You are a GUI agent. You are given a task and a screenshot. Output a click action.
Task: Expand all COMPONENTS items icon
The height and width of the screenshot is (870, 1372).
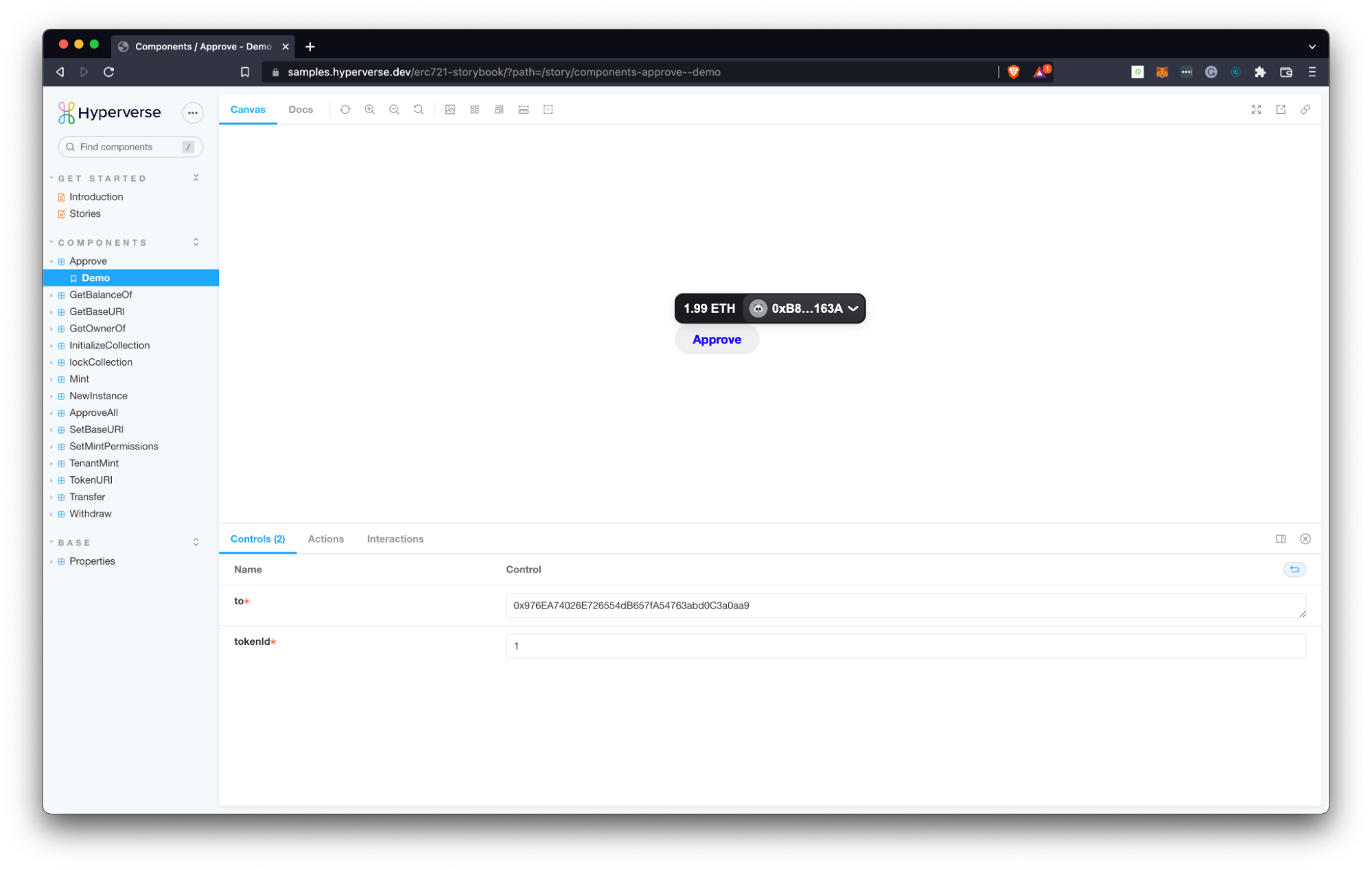196,242
